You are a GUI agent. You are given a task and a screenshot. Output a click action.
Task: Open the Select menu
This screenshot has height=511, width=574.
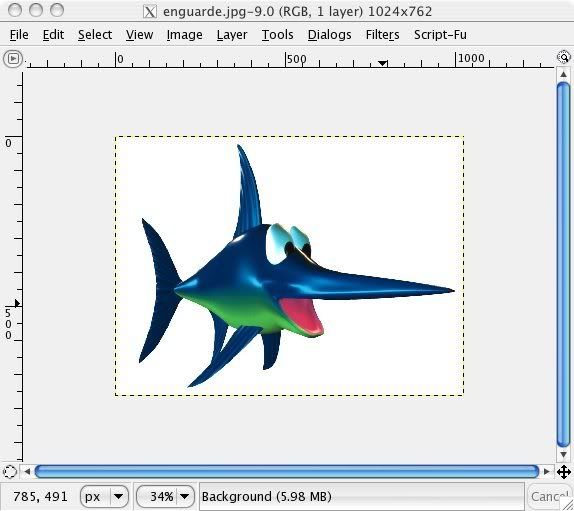pos(95,35)
